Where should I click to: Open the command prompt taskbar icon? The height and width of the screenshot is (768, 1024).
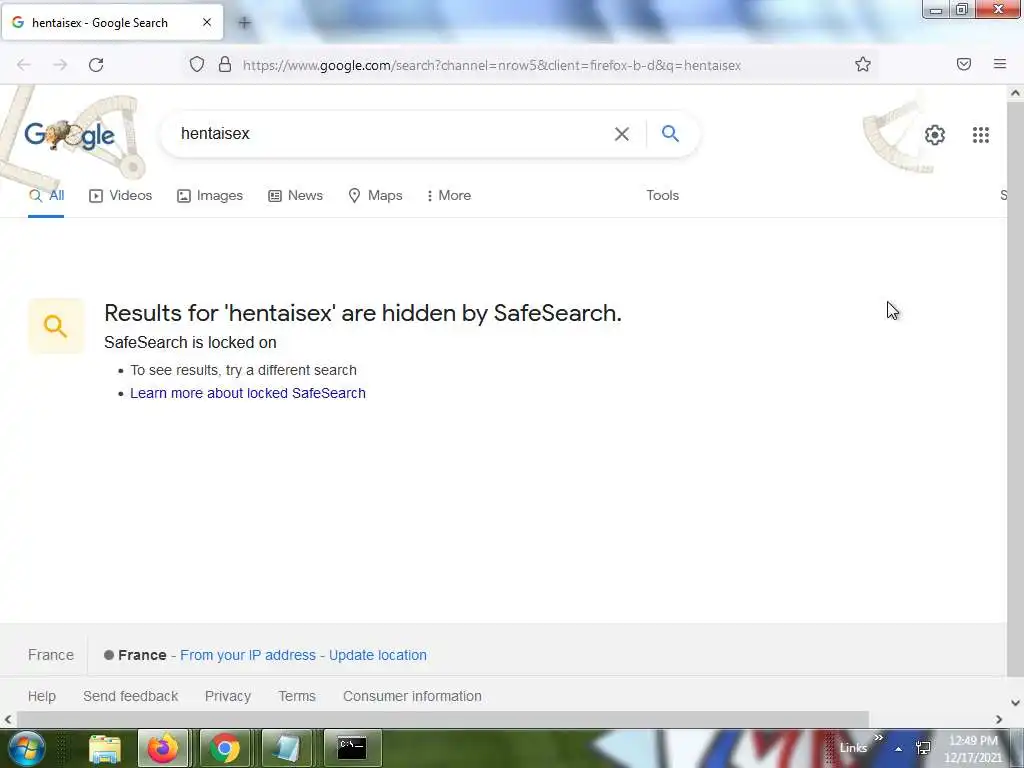coord(351,748)
